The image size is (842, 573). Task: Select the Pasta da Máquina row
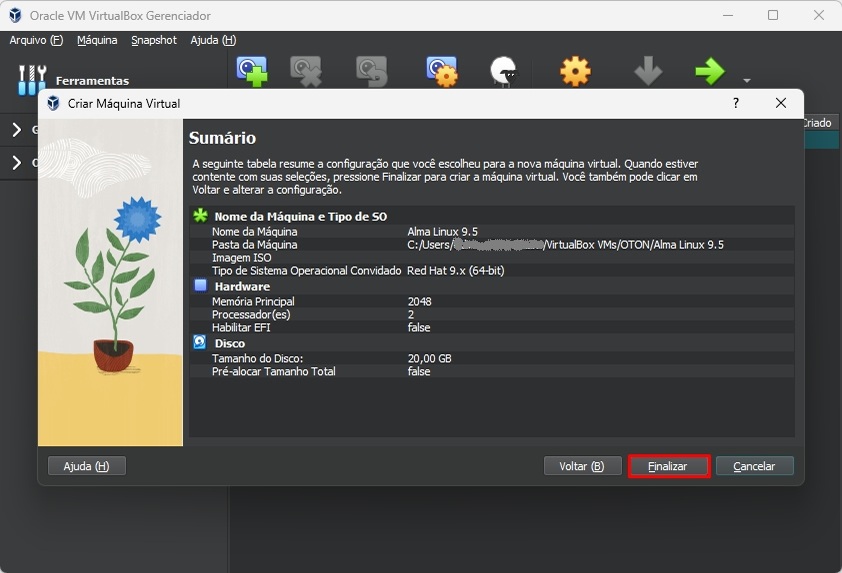pyautogui.click(x=491, y=244)
